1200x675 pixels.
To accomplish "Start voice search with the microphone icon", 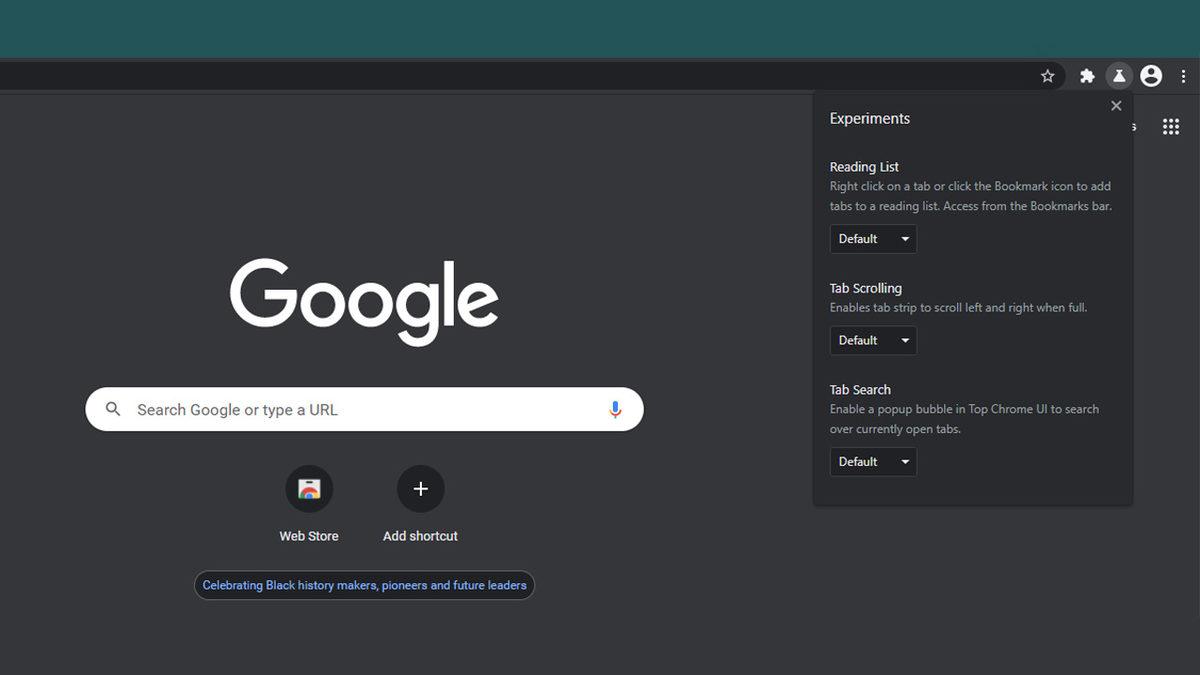I will click(615, 409).
